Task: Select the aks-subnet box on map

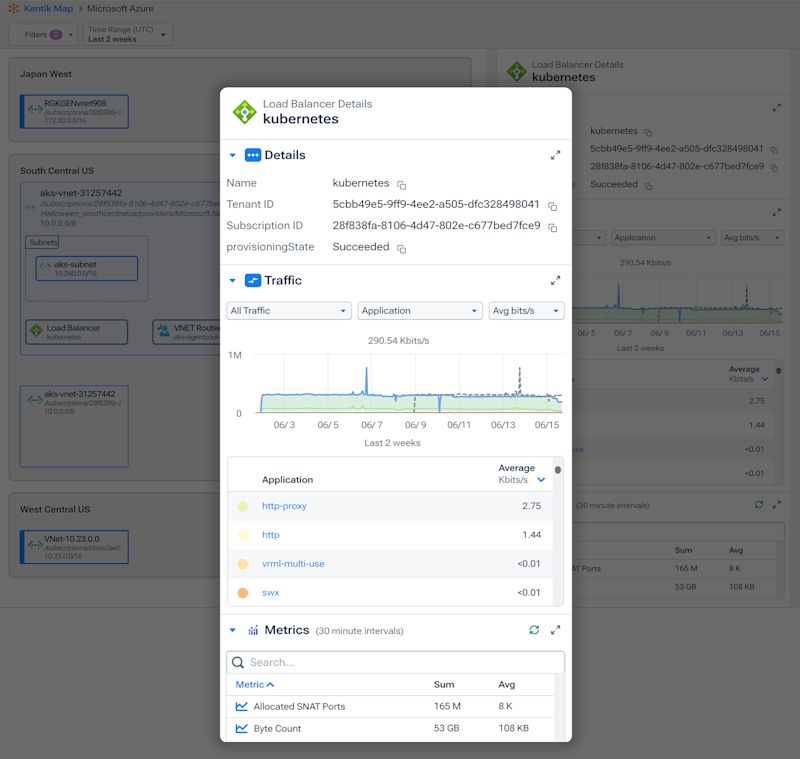Action: click(87, 268)
